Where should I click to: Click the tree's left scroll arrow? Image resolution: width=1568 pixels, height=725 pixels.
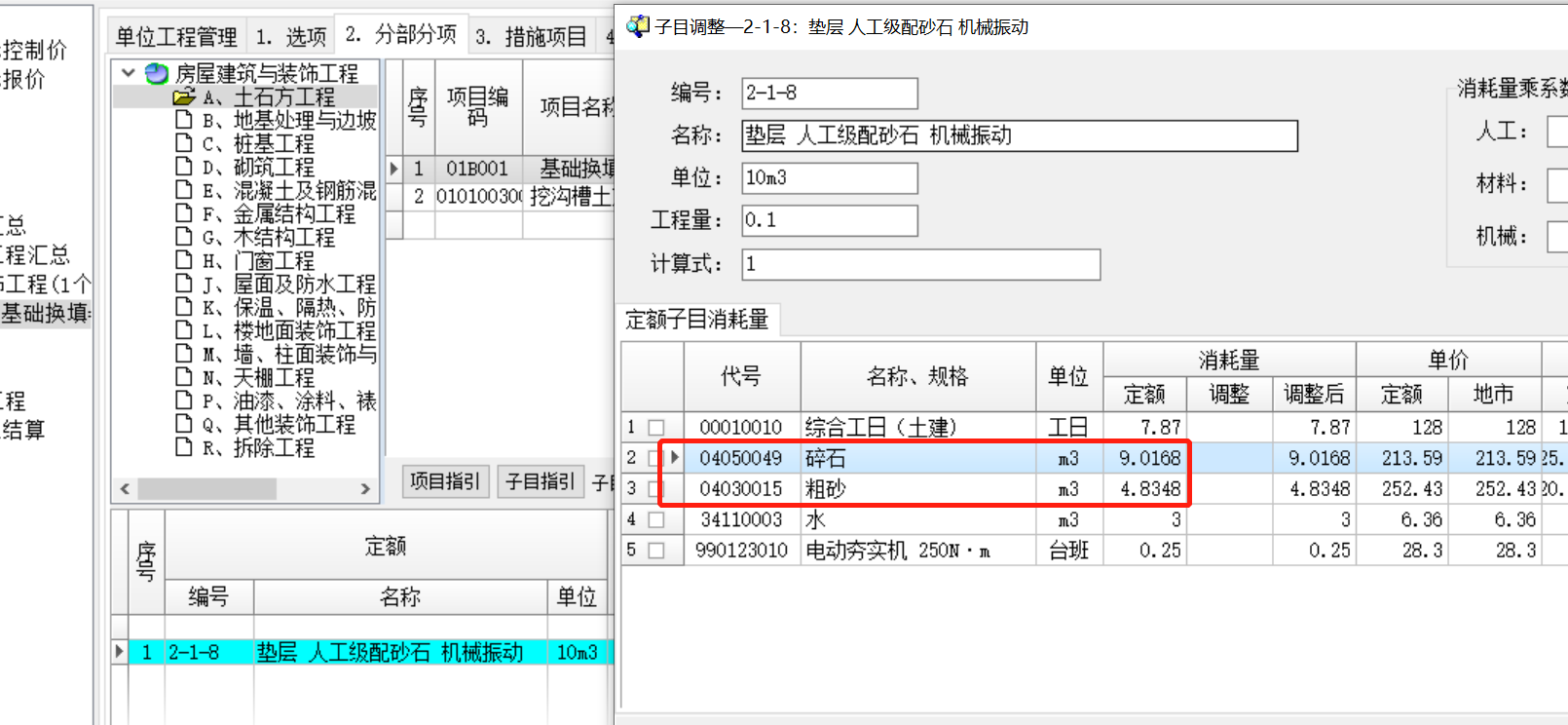tap(125, 488)
